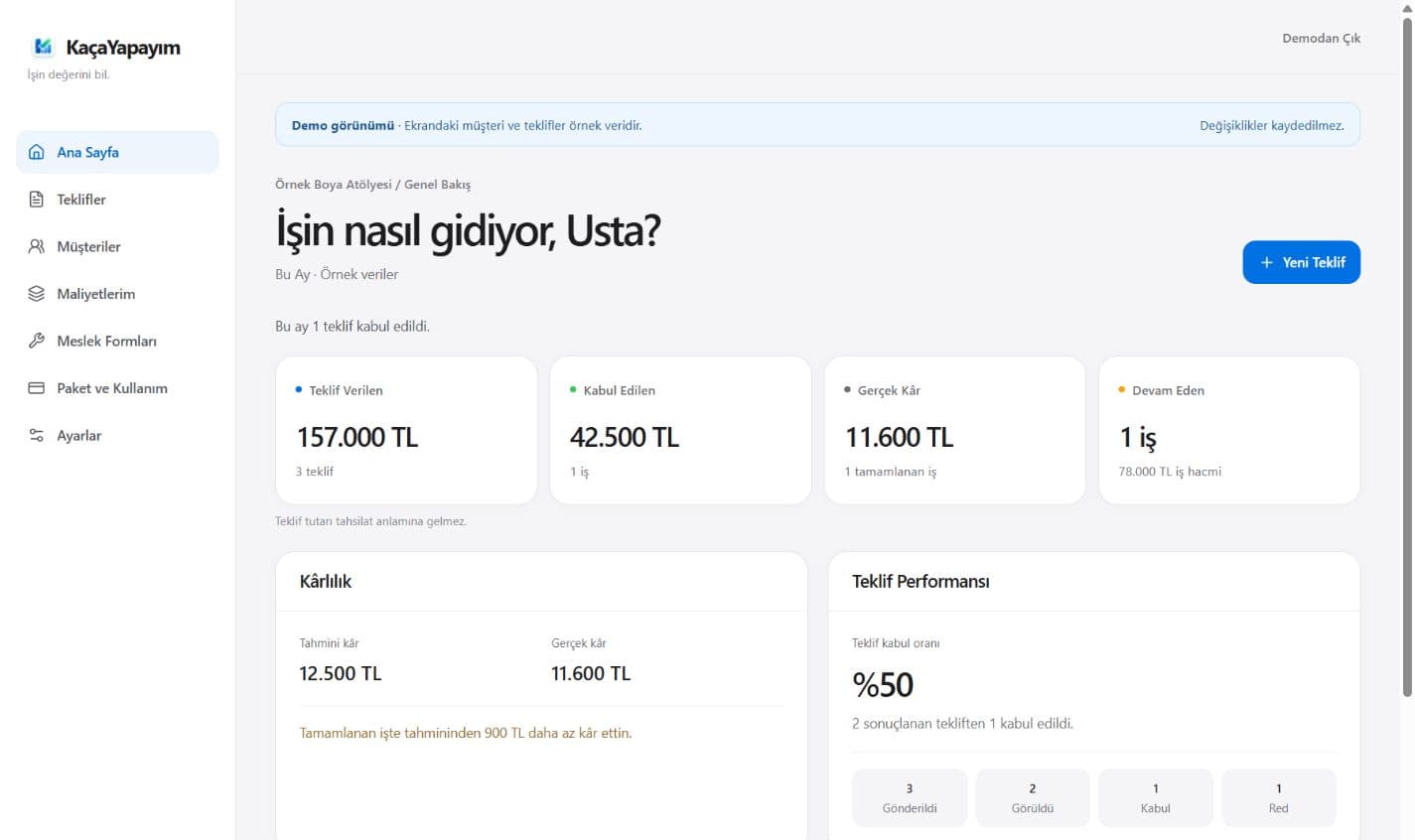Open the Devam Eden 1 iş card
This screenshot has height=840, width=1415.
[1229, 430]
